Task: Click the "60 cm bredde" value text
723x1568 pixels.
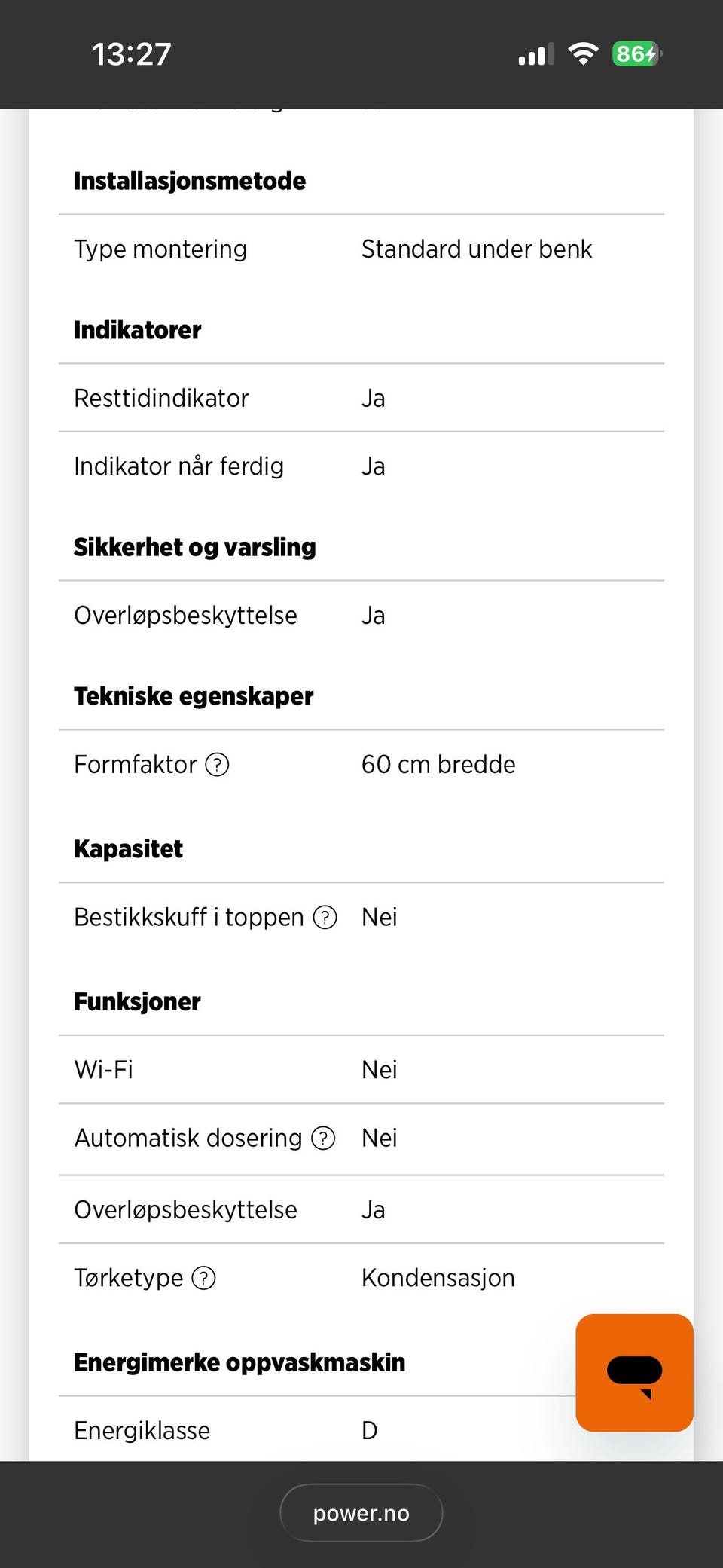Action: coord(438,765)
